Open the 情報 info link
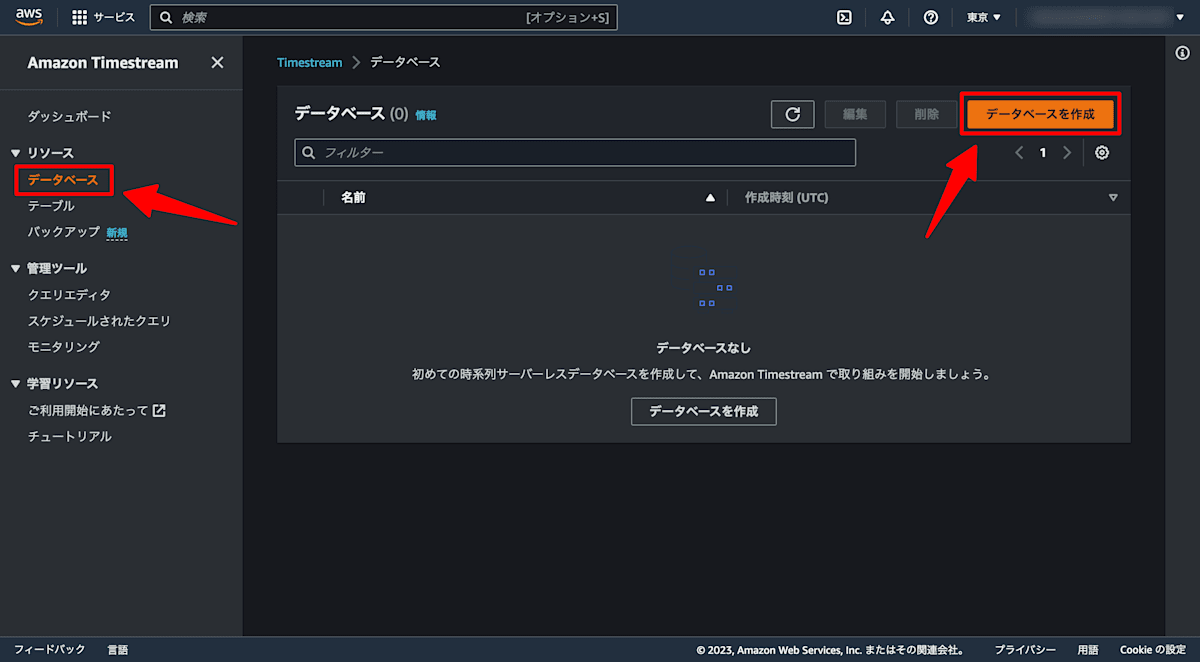 (x=426, y=115)
